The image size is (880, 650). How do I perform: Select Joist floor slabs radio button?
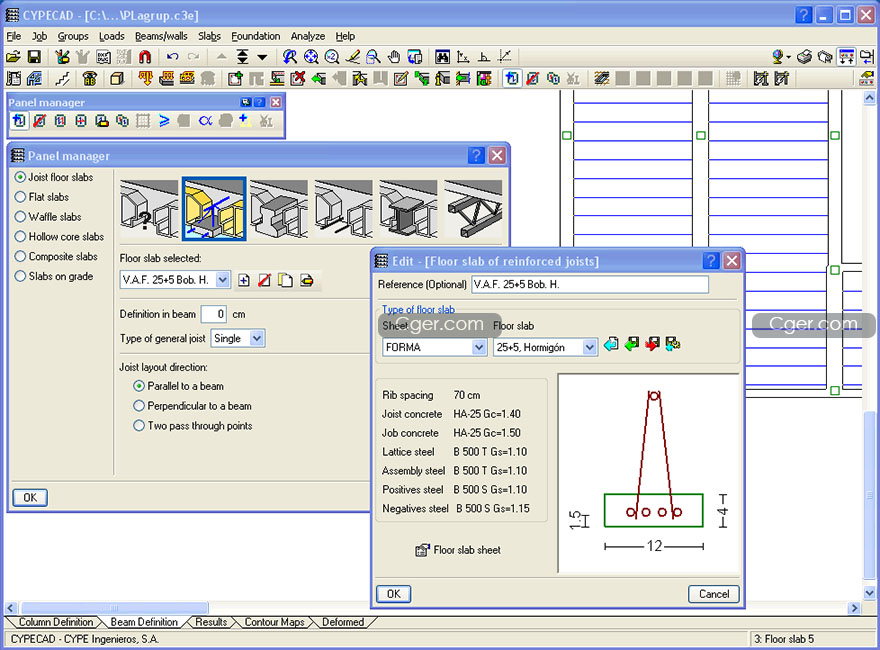20,177
